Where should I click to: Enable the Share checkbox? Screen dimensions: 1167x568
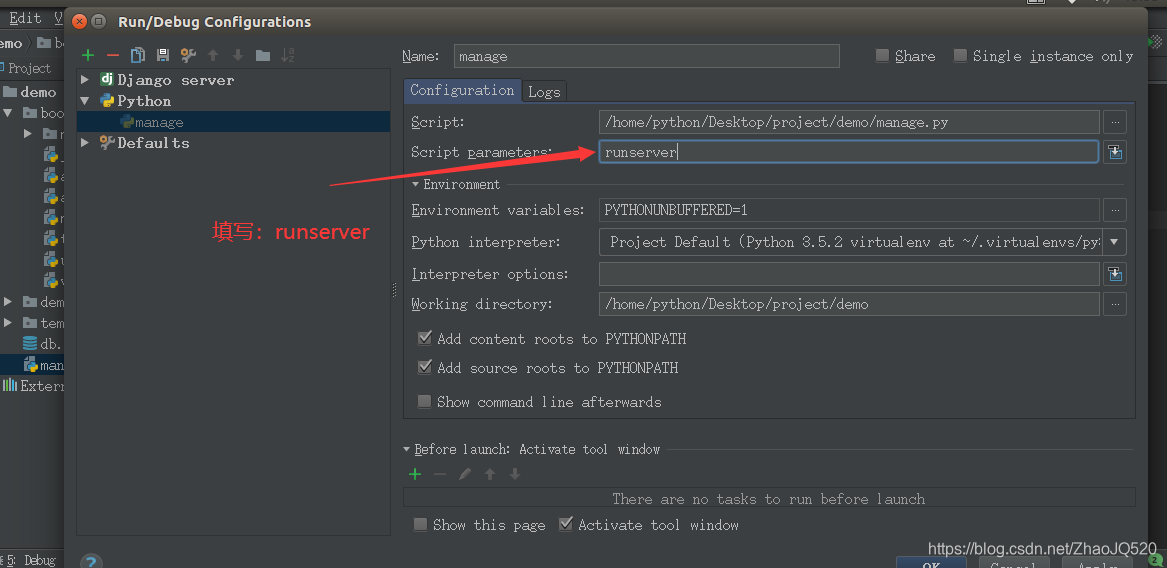tap(882, 56)
